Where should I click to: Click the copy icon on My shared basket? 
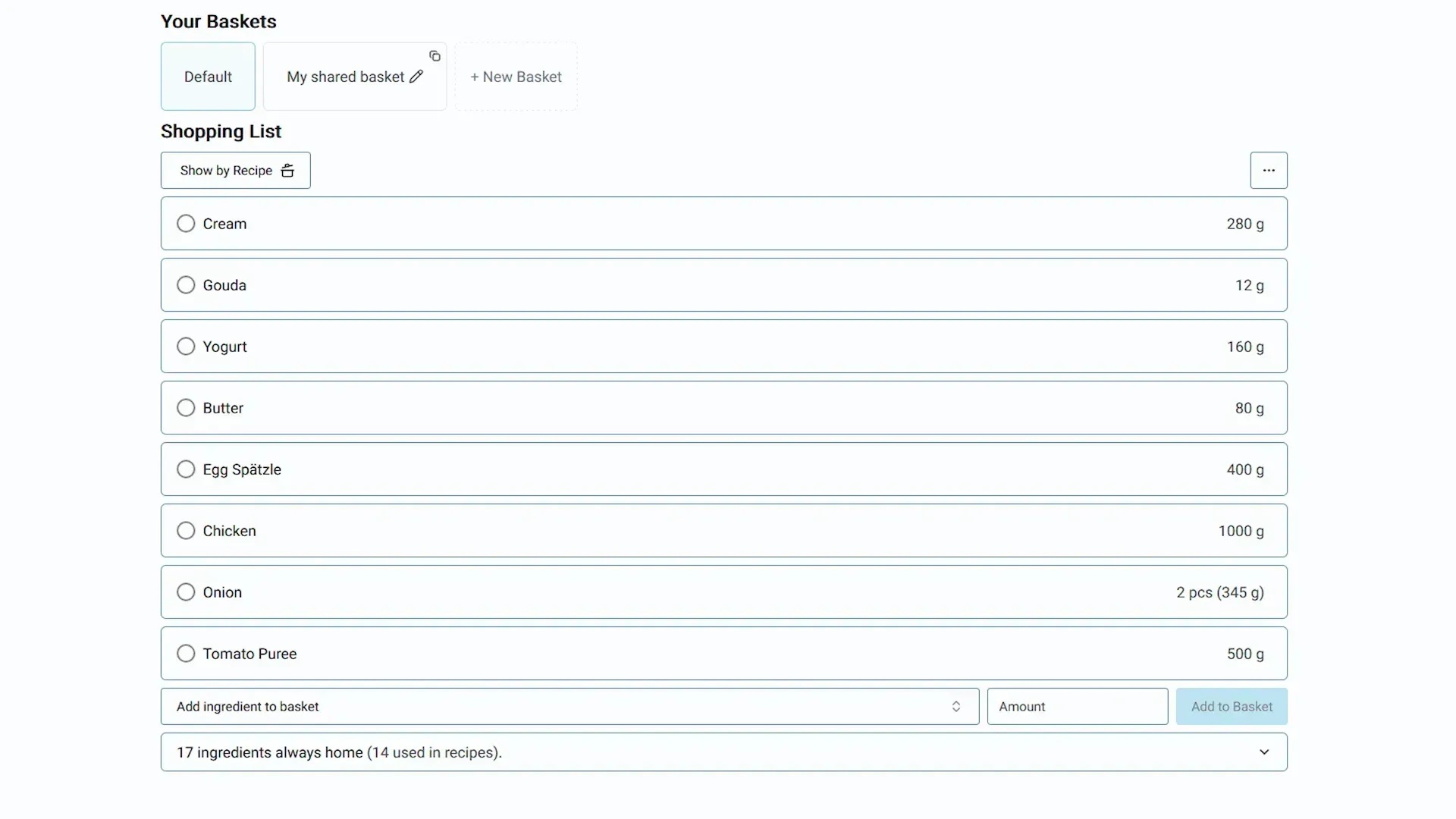(x=435, y=56)
